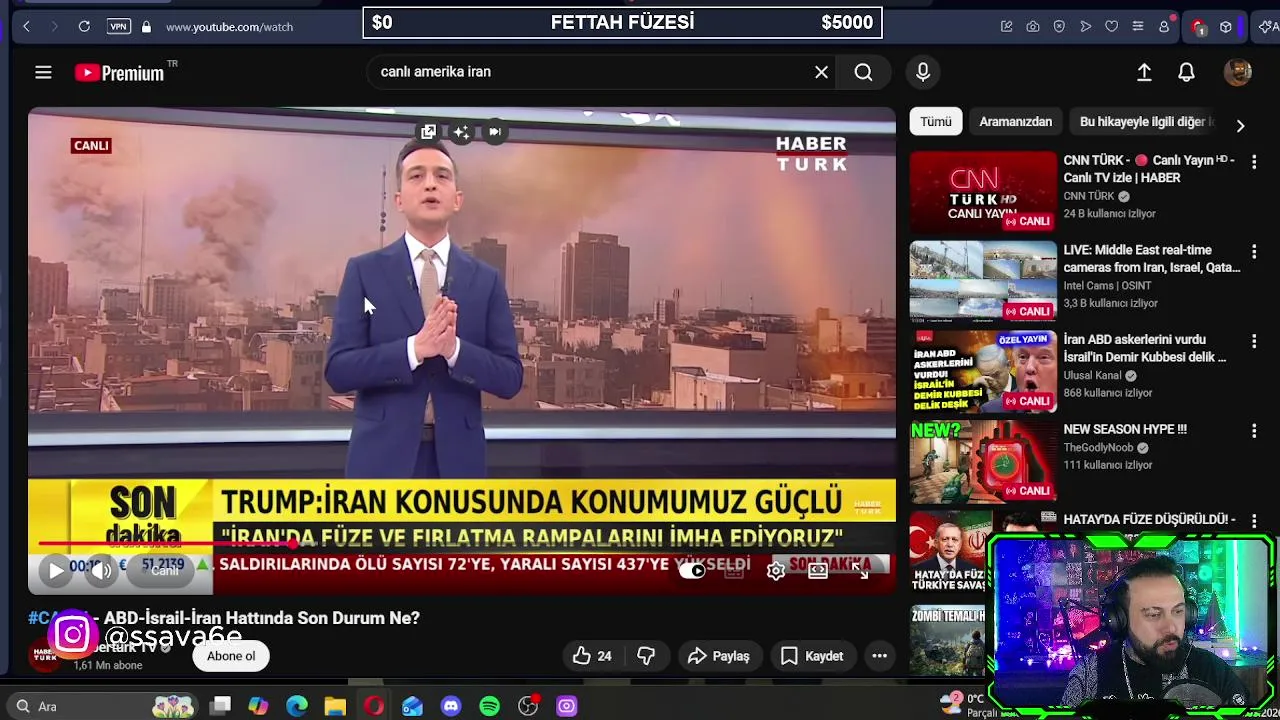The height and width of the screenshot is (720, 1280).
Task: Dislike the video
Action: (x=646, y=656)
